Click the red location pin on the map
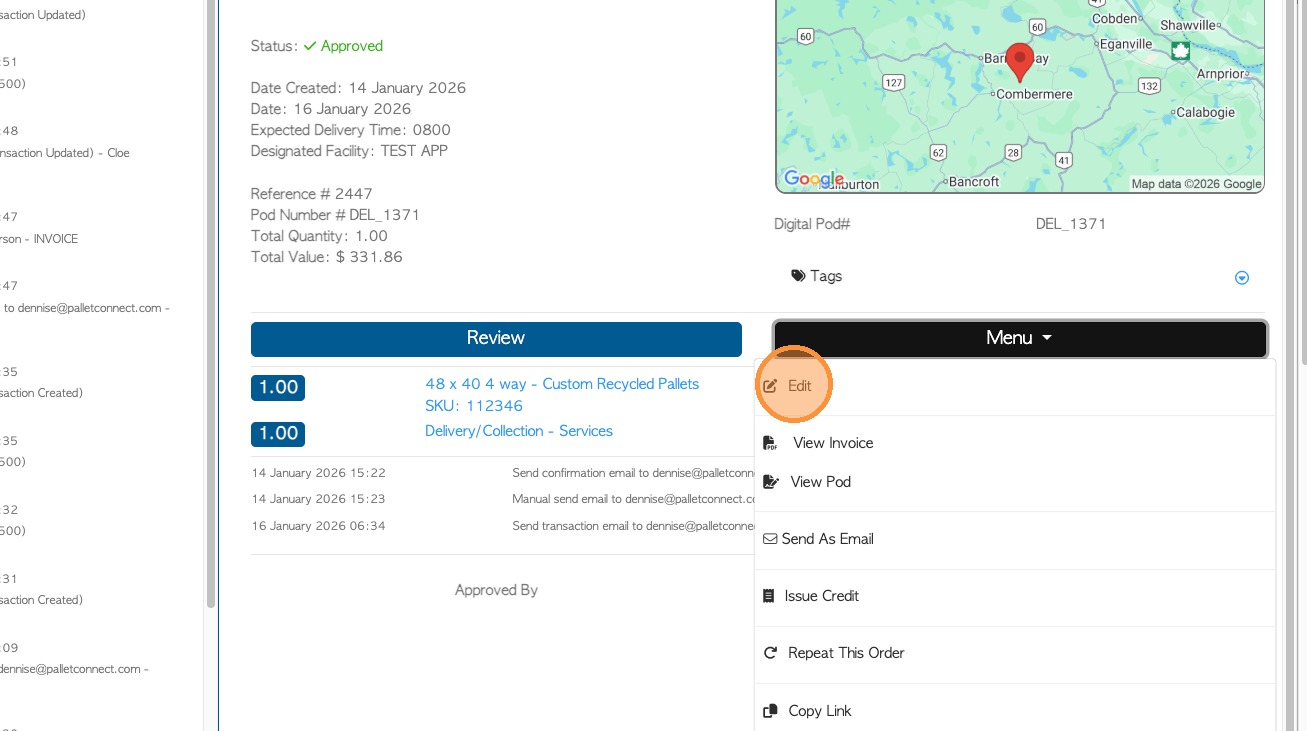The width and height of the screenshot is (1307, 731). pos(1019,62)
